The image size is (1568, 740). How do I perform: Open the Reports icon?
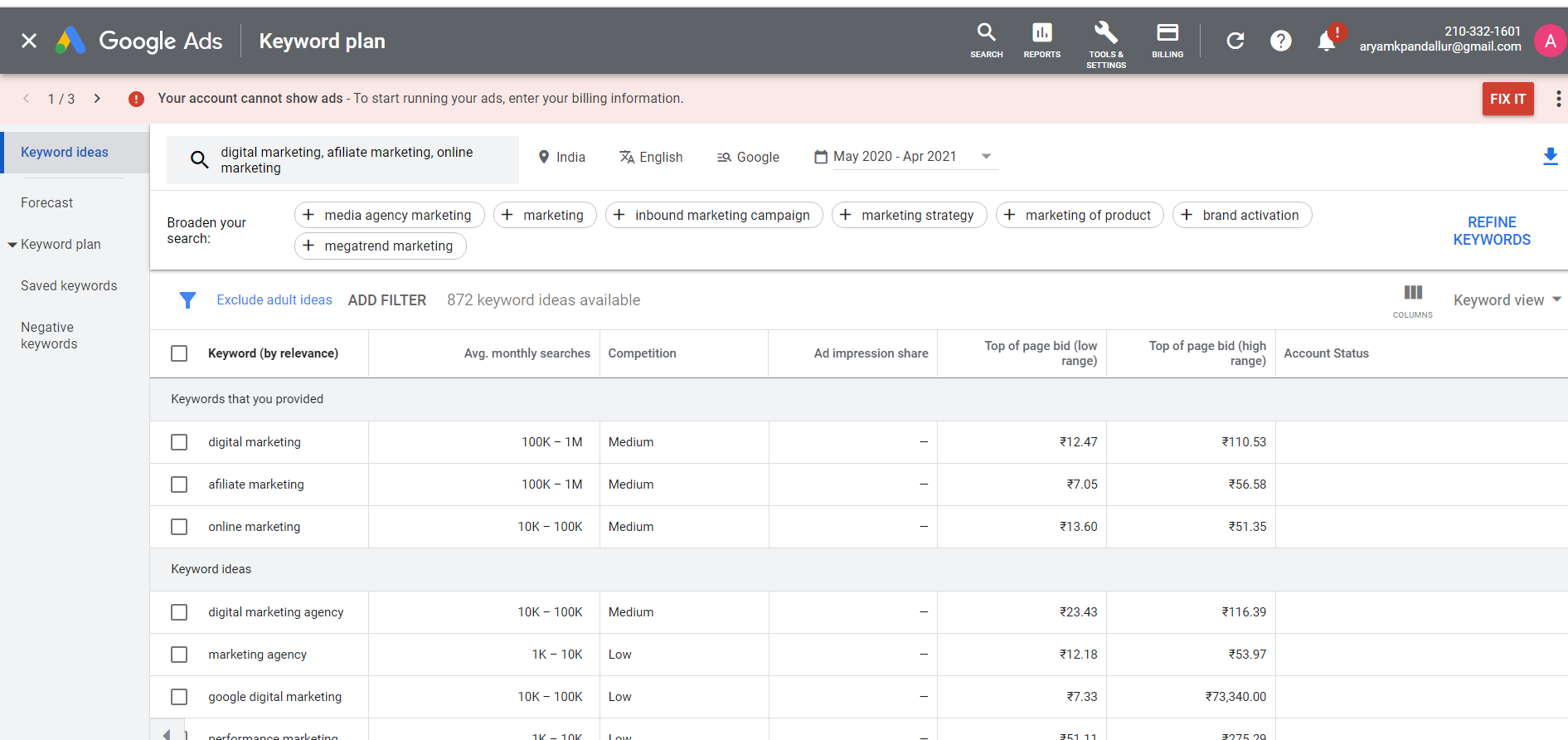[1041, 40]
